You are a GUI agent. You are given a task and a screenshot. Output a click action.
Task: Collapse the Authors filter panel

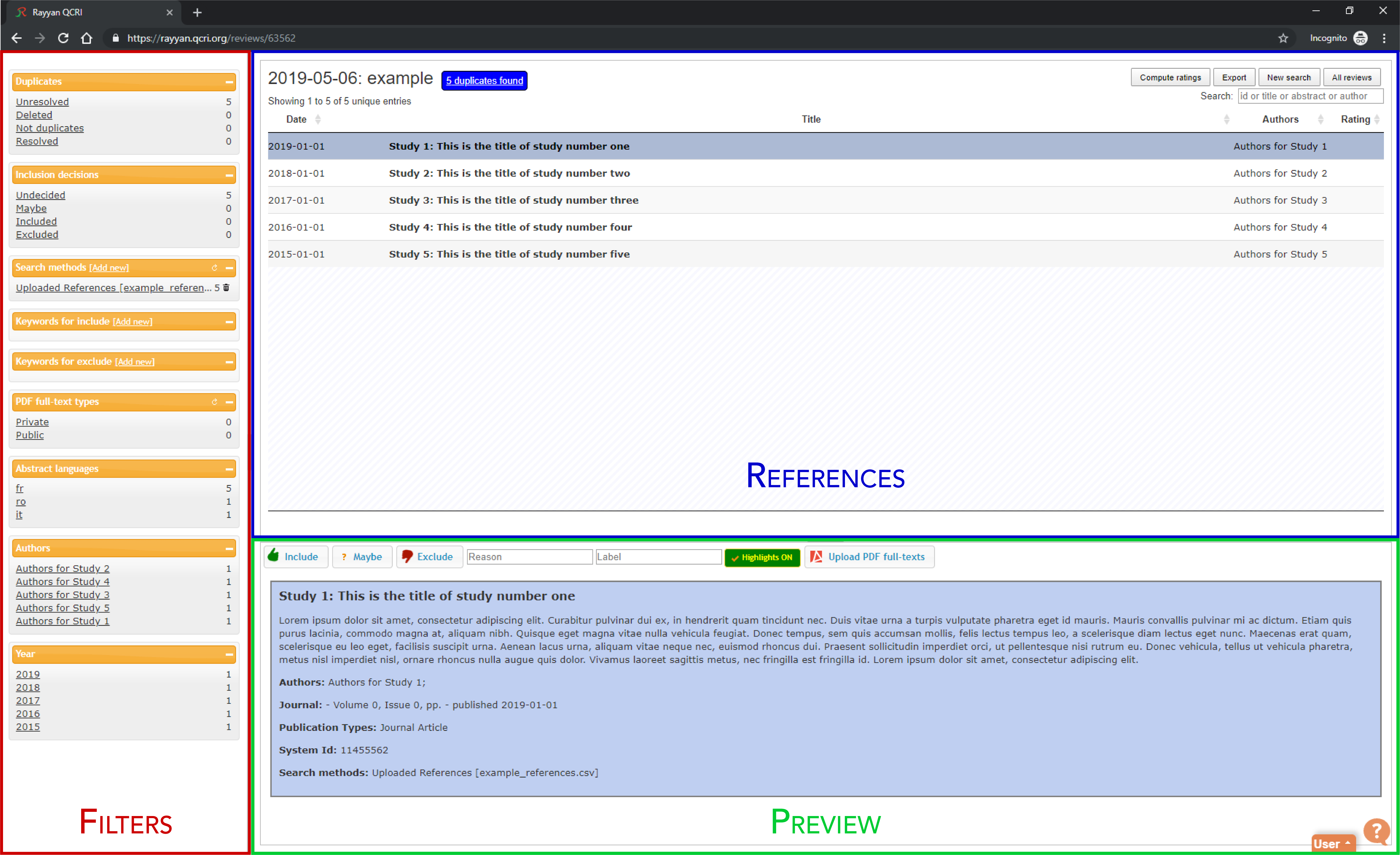[x=229, y=549]
